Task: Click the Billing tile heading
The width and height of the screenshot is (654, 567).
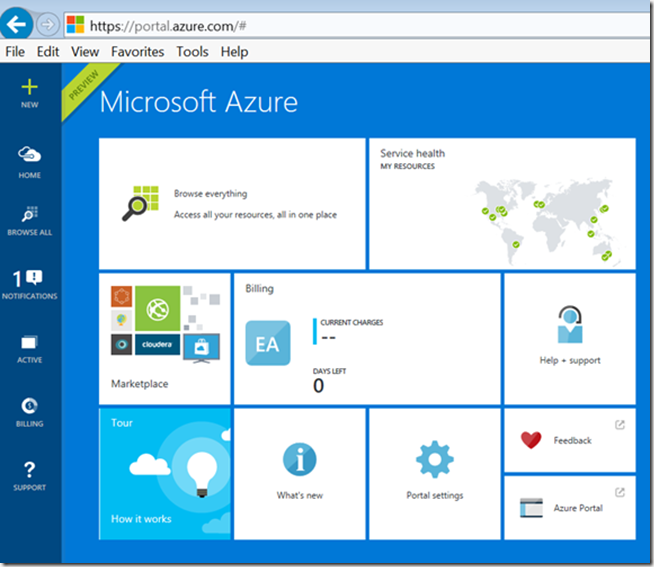Action: point(259,288)
